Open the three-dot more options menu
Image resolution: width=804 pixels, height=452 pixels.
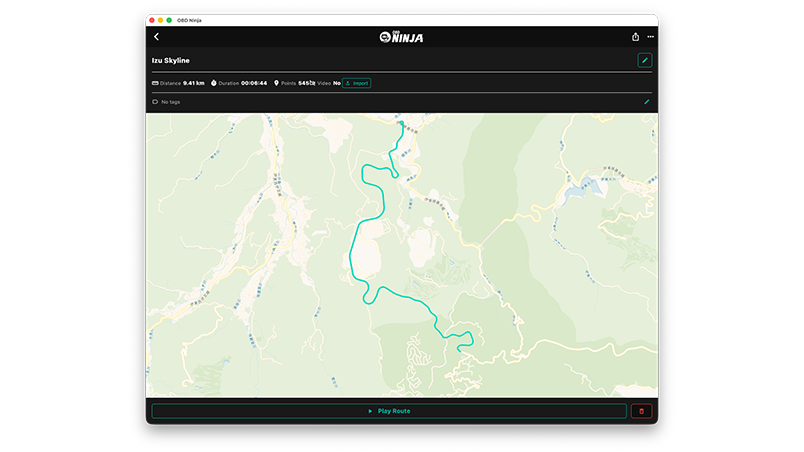pyautogui.click(x=650, y=37)
